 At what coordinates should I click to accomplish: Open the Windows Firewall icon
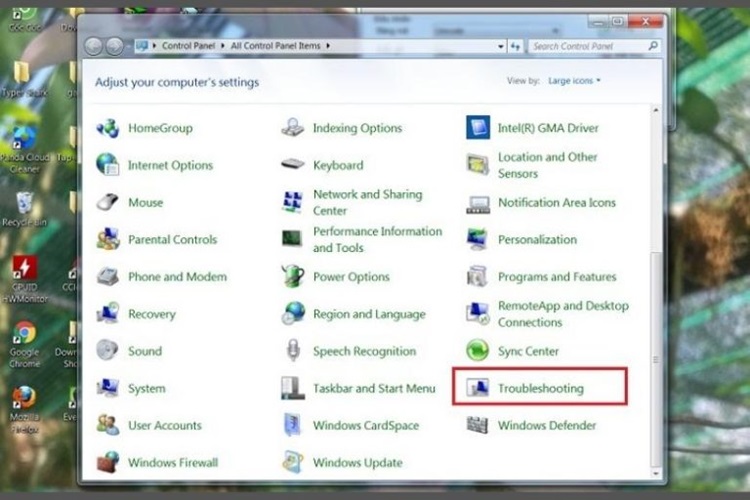pyautogui.click(x=108, y=462)
